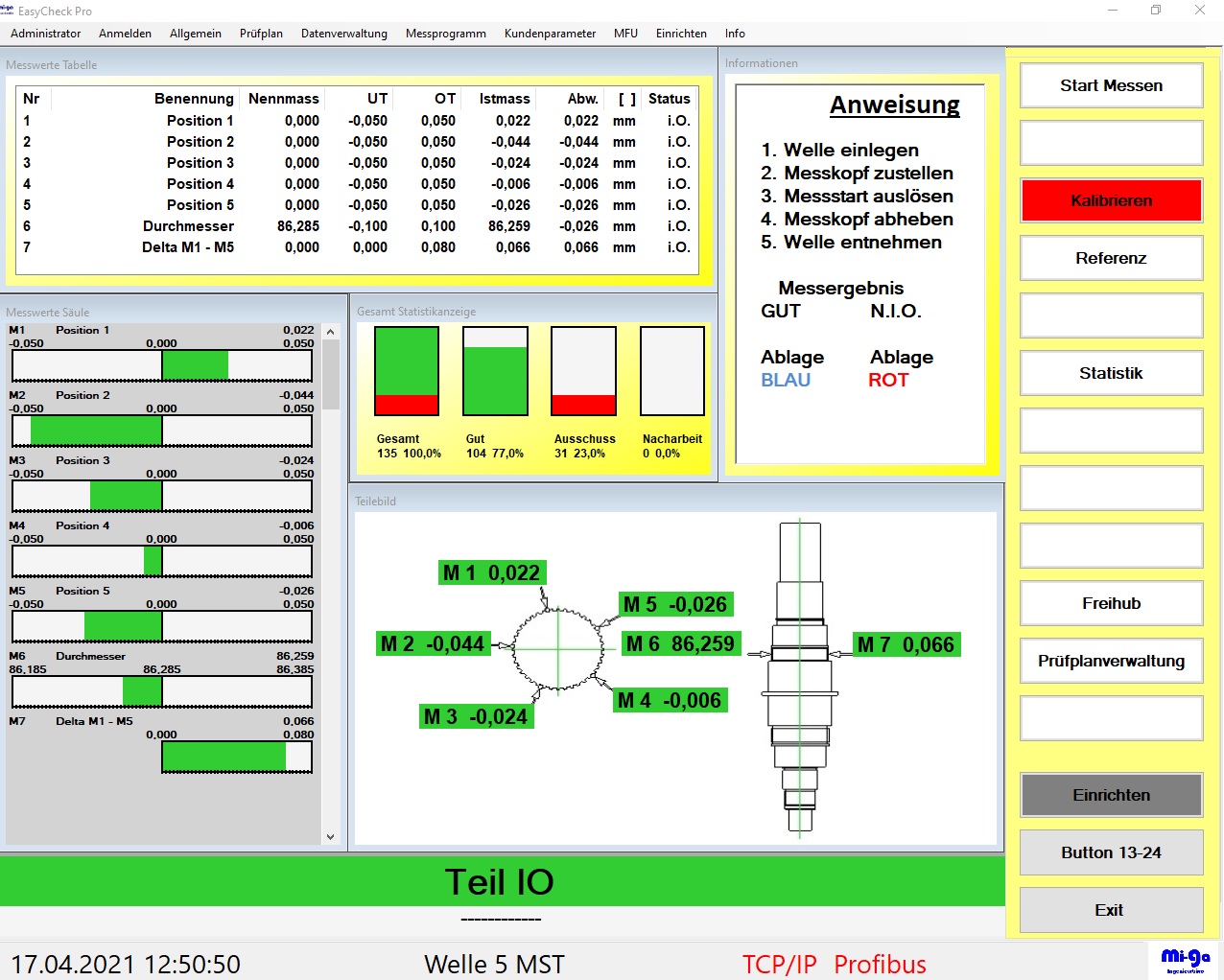
Task: Open the Datenverwaltung menu
Action: 344,34
